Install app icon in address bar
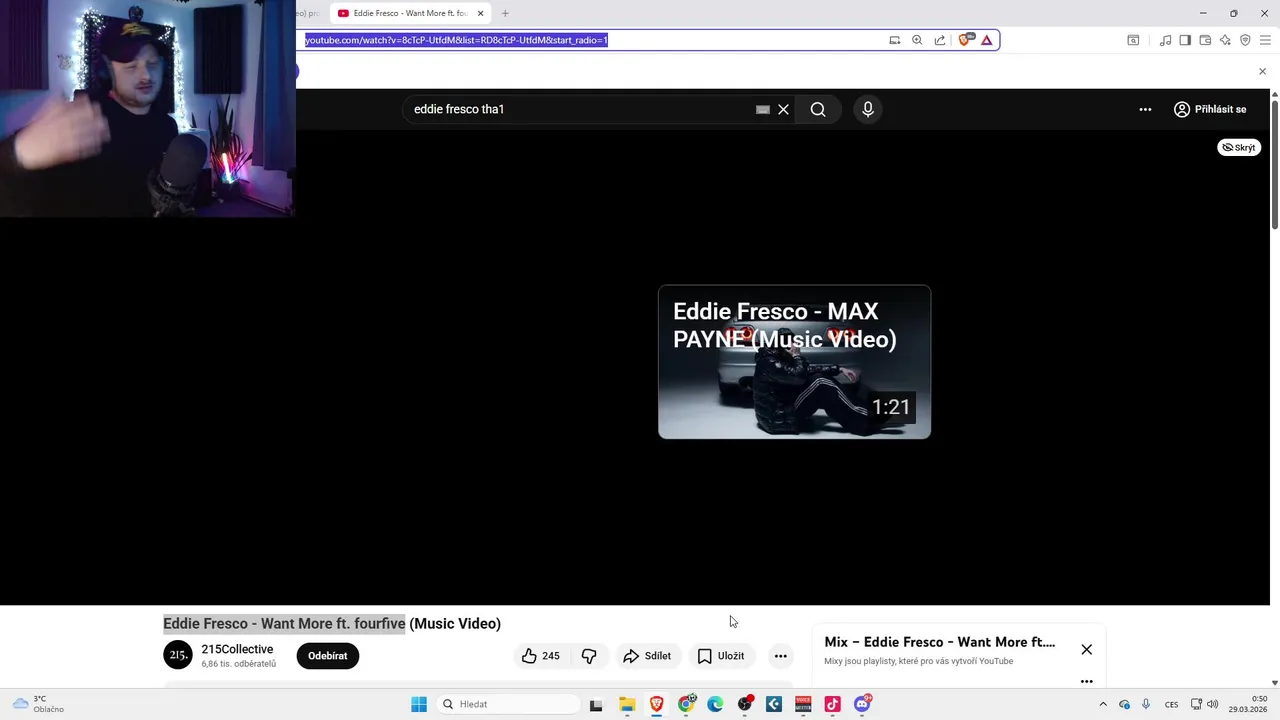This screenshot has width=1280, height=720. click(x=894, y=40)
